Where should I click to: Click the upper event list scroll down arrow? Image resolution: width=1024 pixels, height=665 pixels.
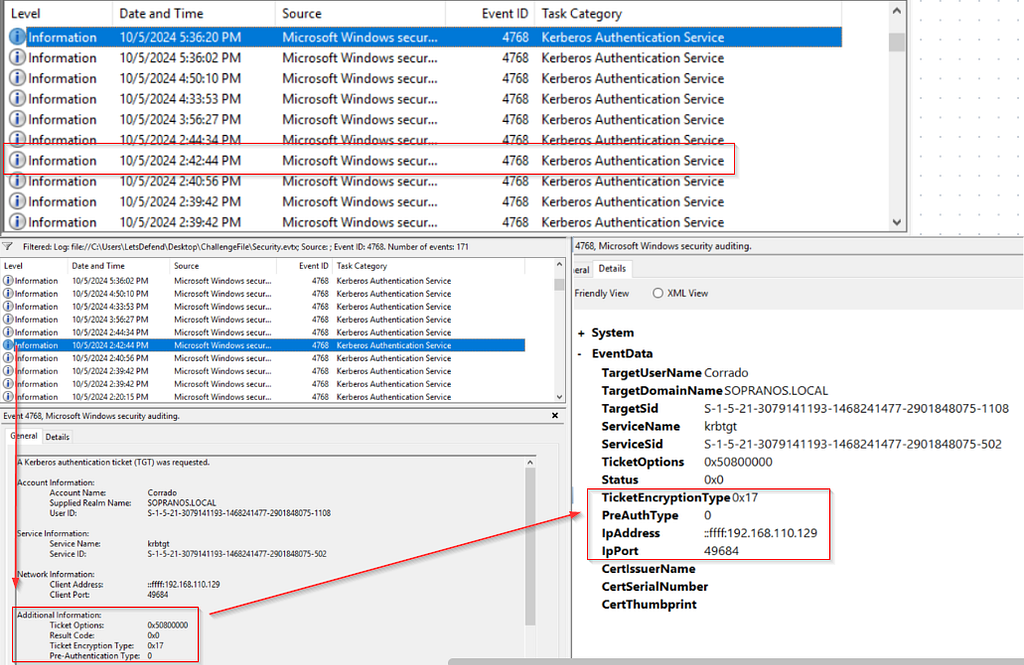(x=897, y=222)
